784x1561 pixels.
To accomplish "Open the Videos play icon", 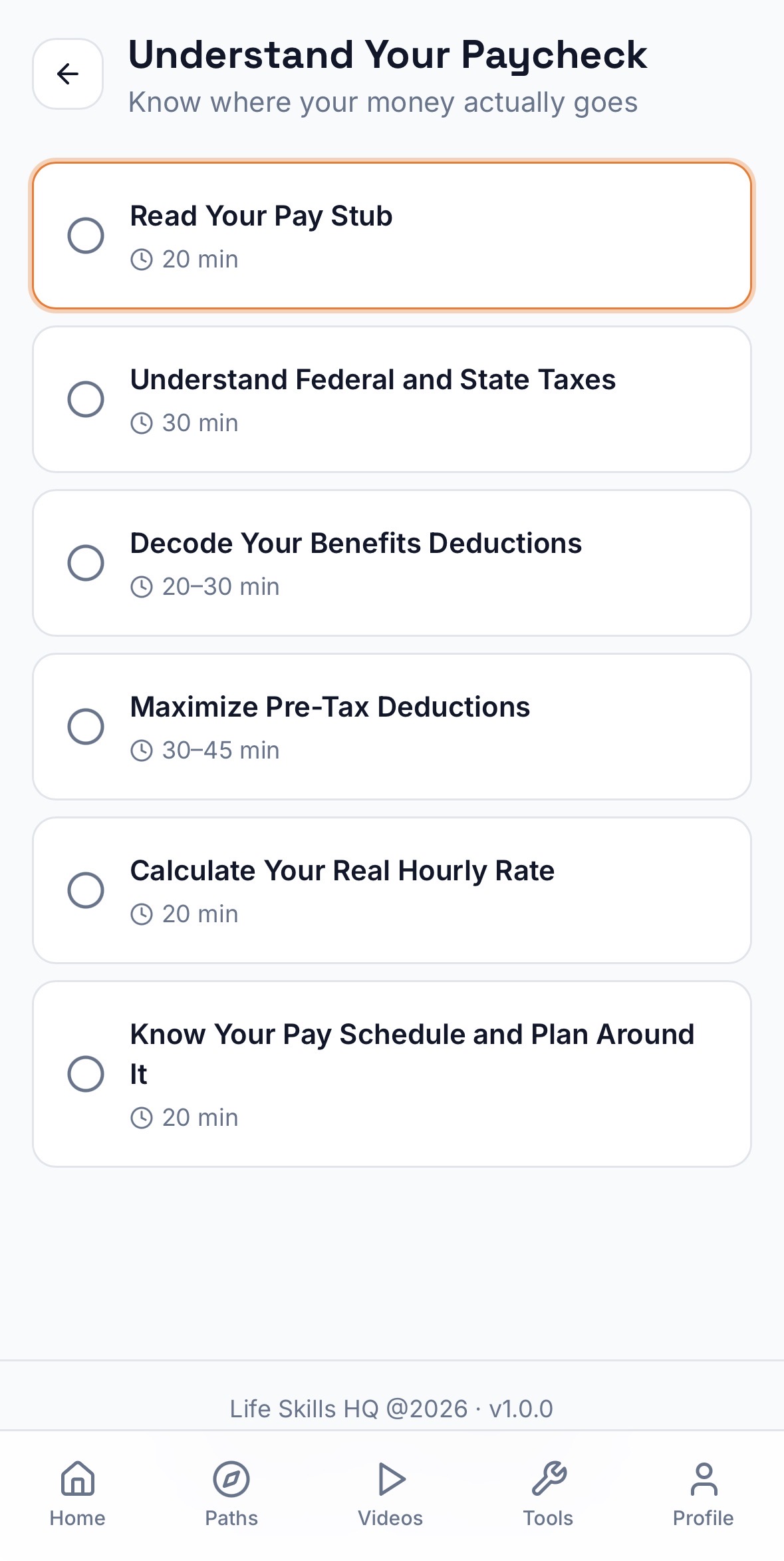I will click(x=391, y=1478).
